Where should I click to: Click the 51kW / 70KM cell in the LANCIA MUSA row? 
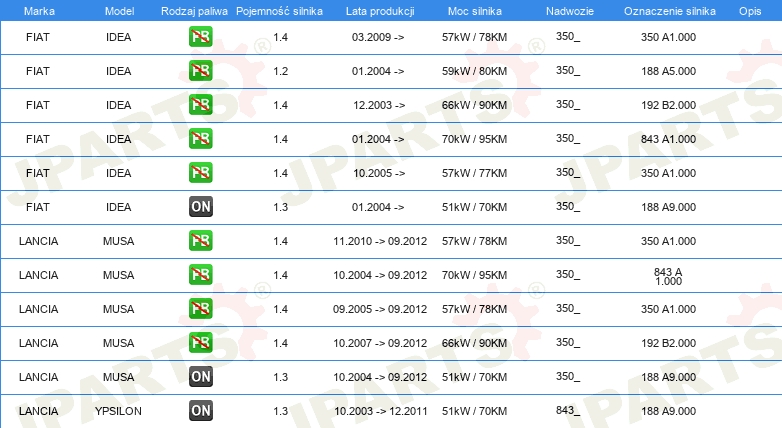474,377
